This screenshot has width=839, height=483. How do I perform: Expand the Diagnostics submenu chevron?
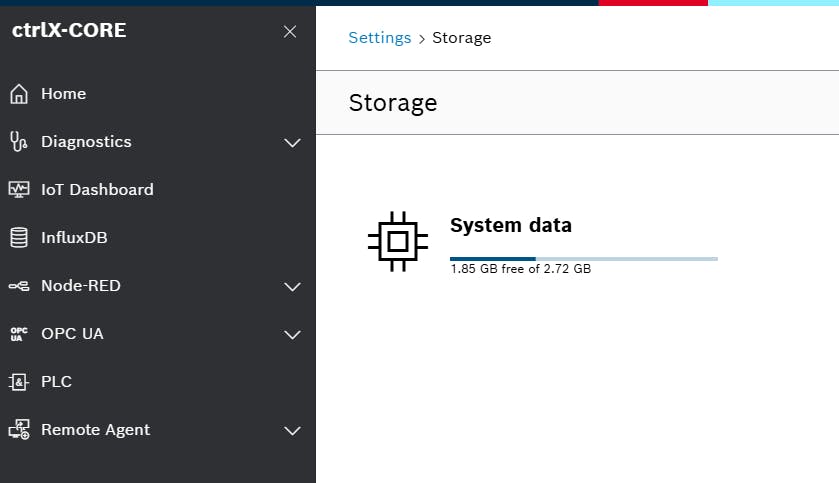point(292,143)
